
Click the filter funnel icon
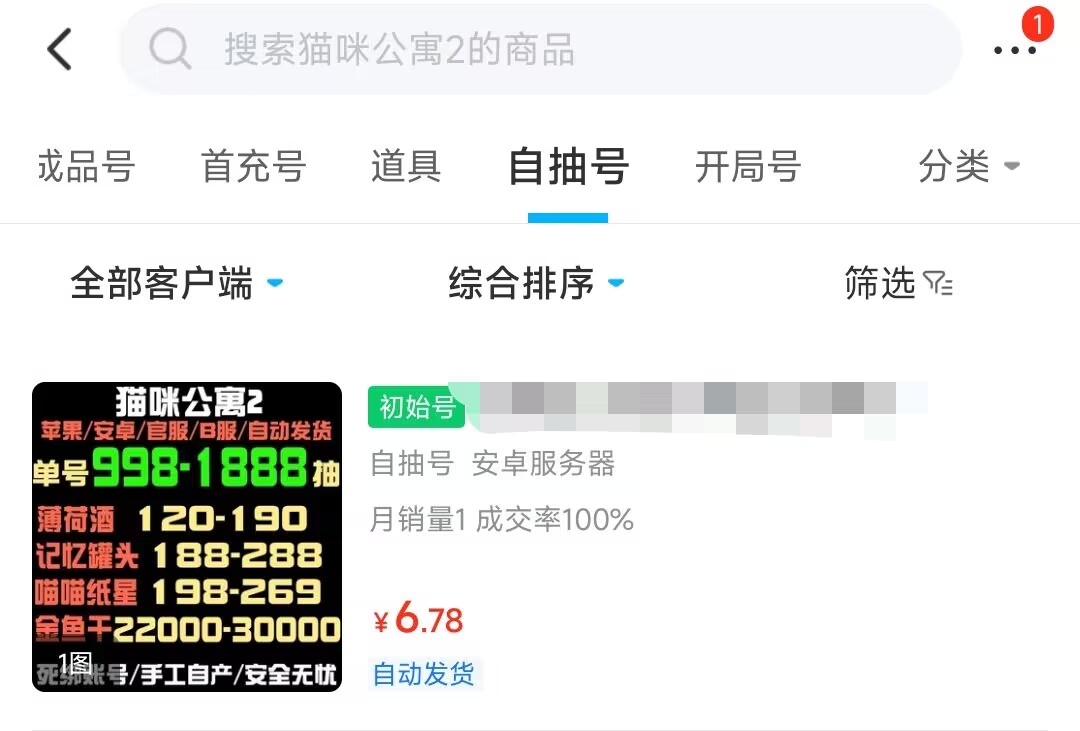937,283
